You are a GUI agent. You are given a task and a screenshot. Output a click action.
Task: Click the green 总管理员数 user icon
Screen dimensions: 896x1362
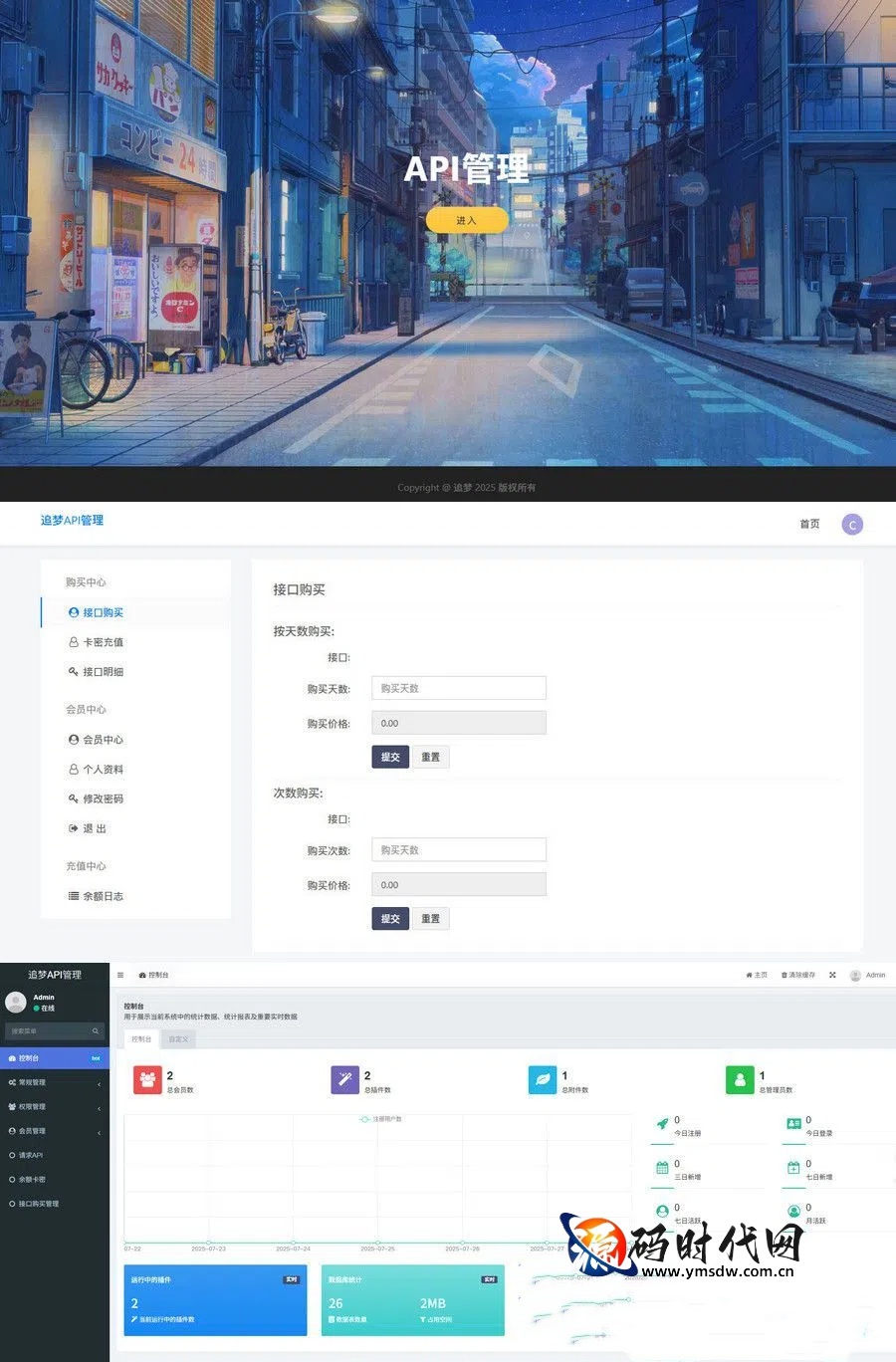pos(740,1079)
